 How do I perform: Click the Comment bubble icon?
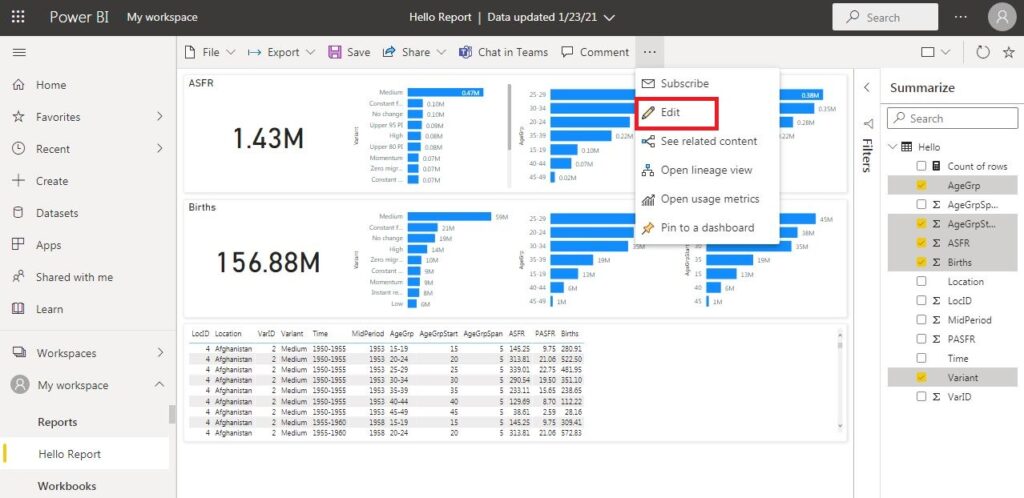568,52
